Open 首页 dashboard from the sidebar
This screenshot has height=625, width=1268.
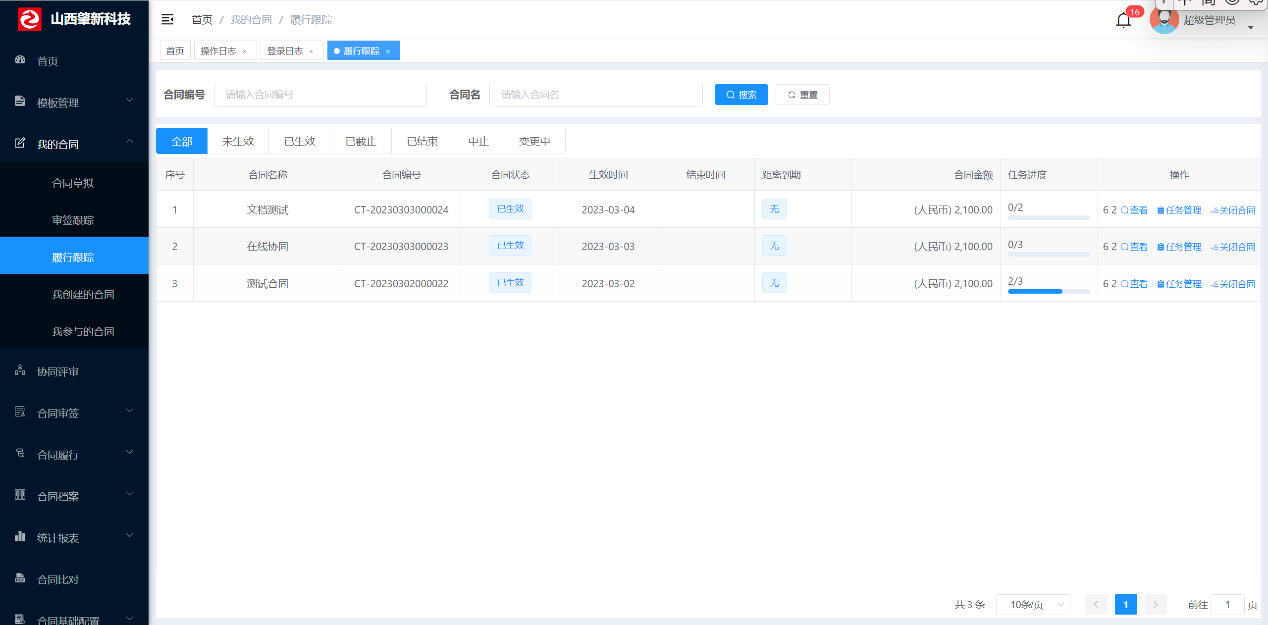pos(47,61)
